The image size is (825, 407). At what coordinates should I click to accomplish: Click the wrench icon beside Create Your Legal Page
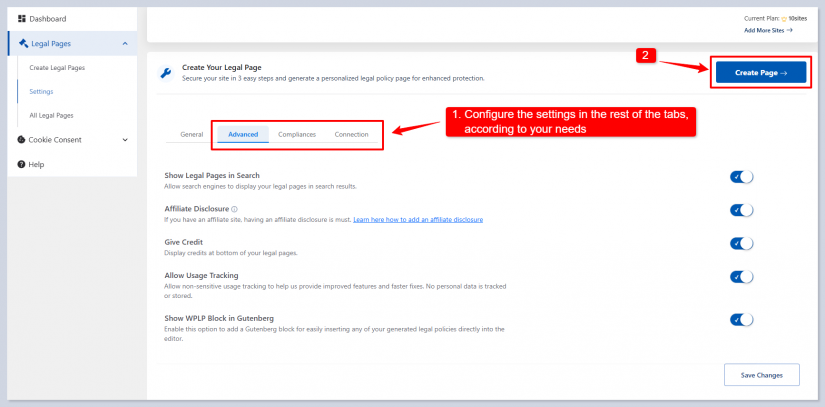click(x=166, y=73)
